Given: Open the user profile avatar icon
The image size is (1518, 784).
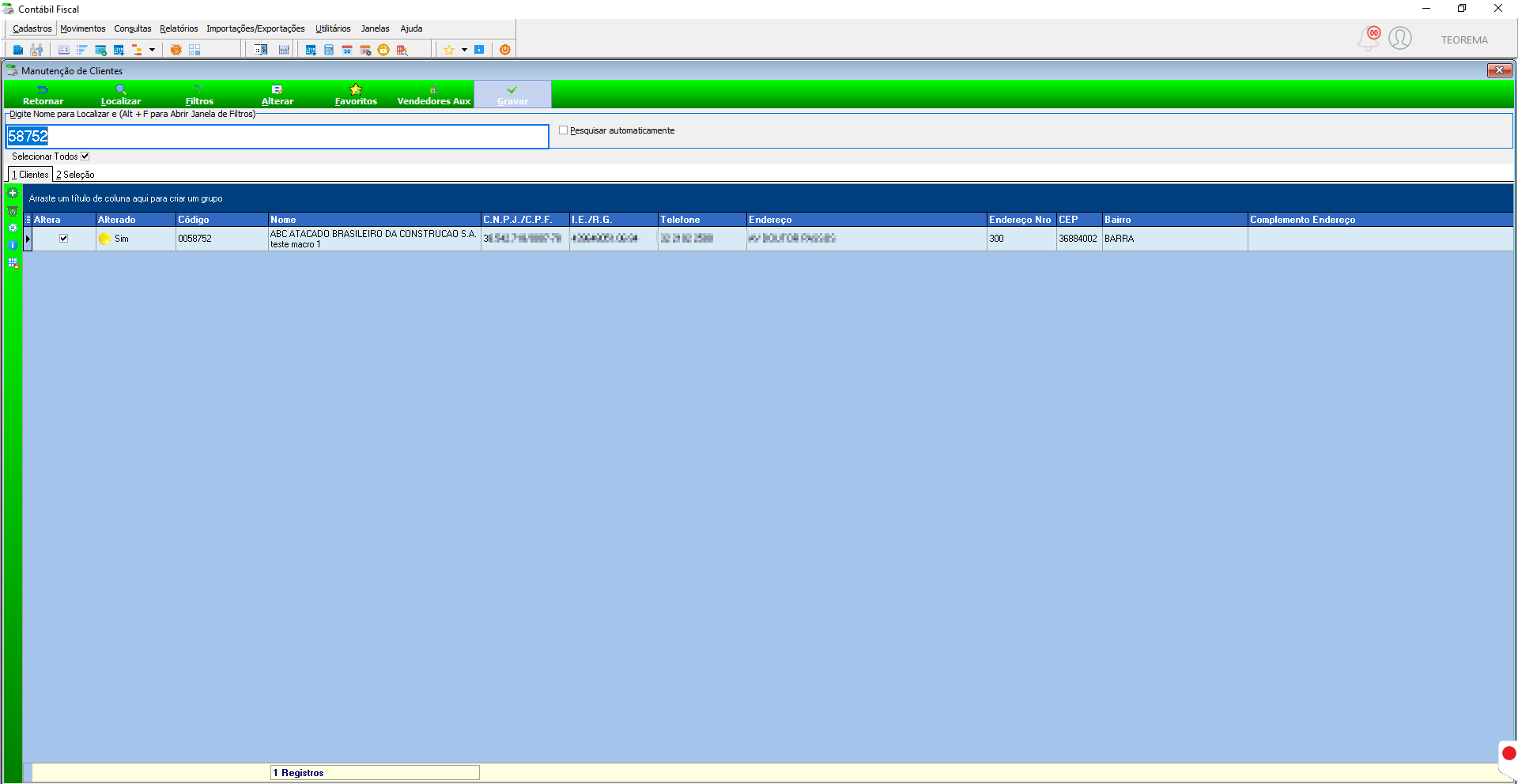Looking at the screenshot, I should (1400, 38).
